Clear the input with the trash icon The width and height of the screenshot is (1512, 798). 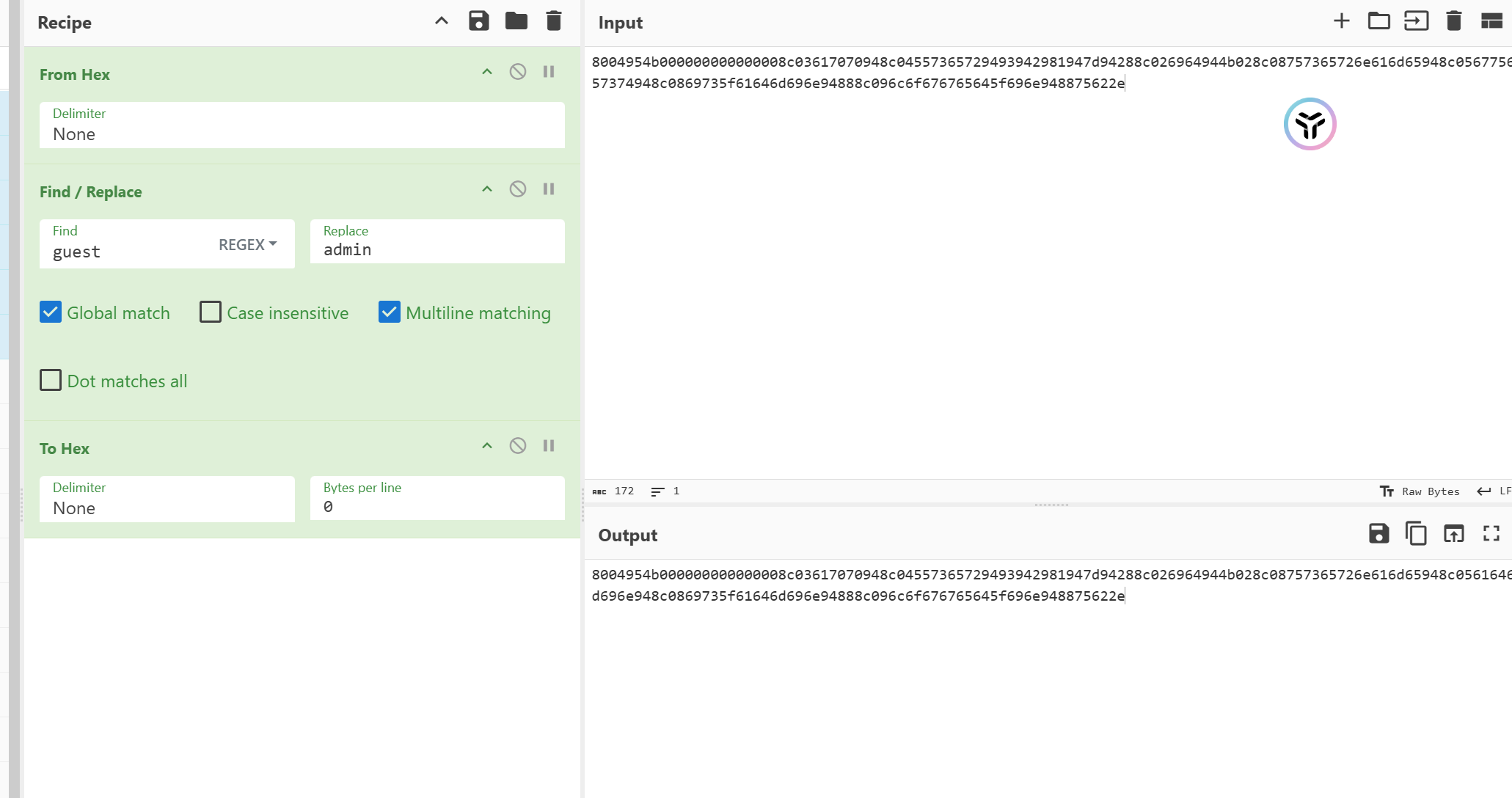click(x=1453, y=21)
